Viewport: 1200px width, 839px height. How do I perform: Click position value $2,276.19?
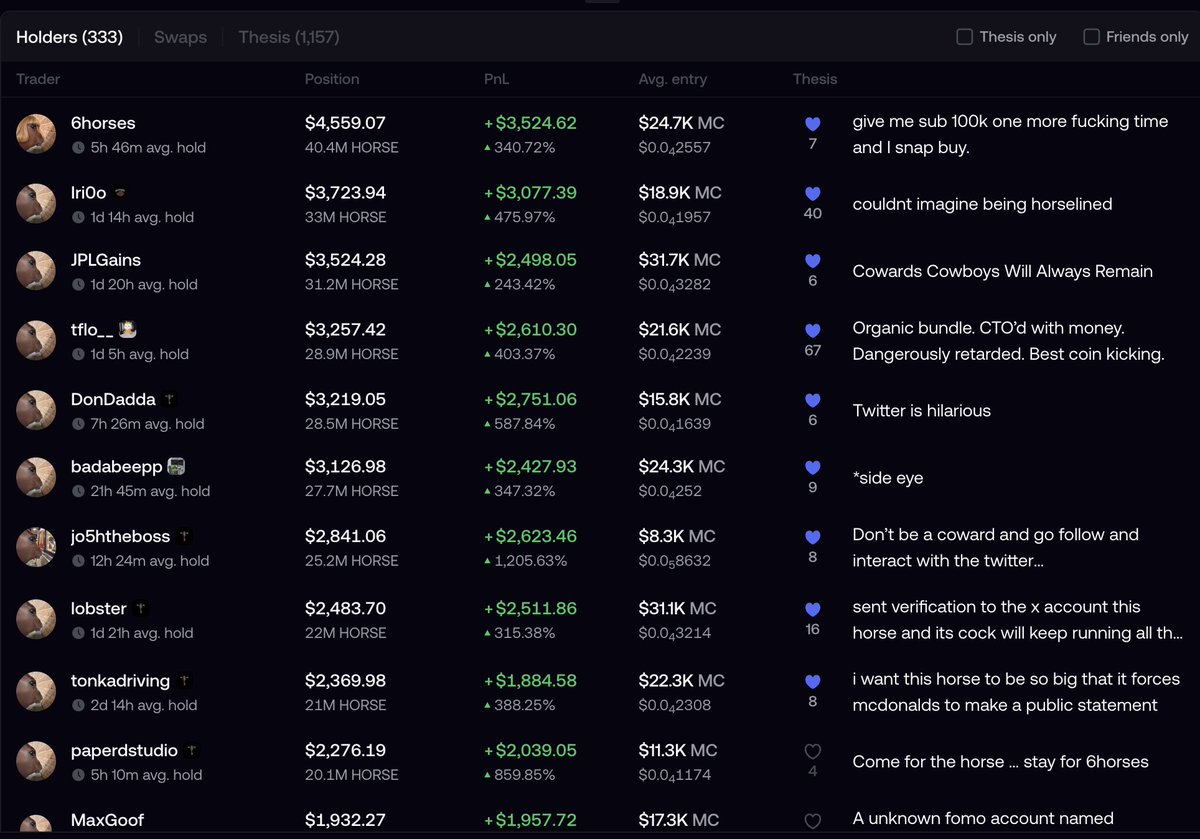(x=345, y=750)
